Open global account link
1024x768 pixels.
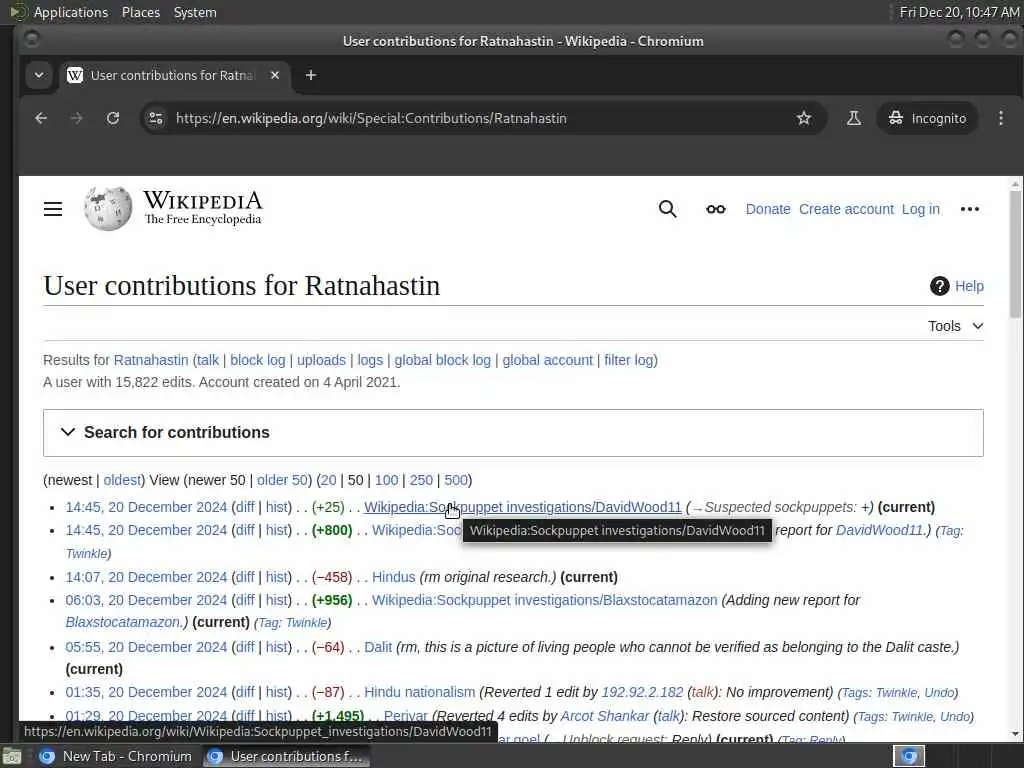[x=547, y=360]
